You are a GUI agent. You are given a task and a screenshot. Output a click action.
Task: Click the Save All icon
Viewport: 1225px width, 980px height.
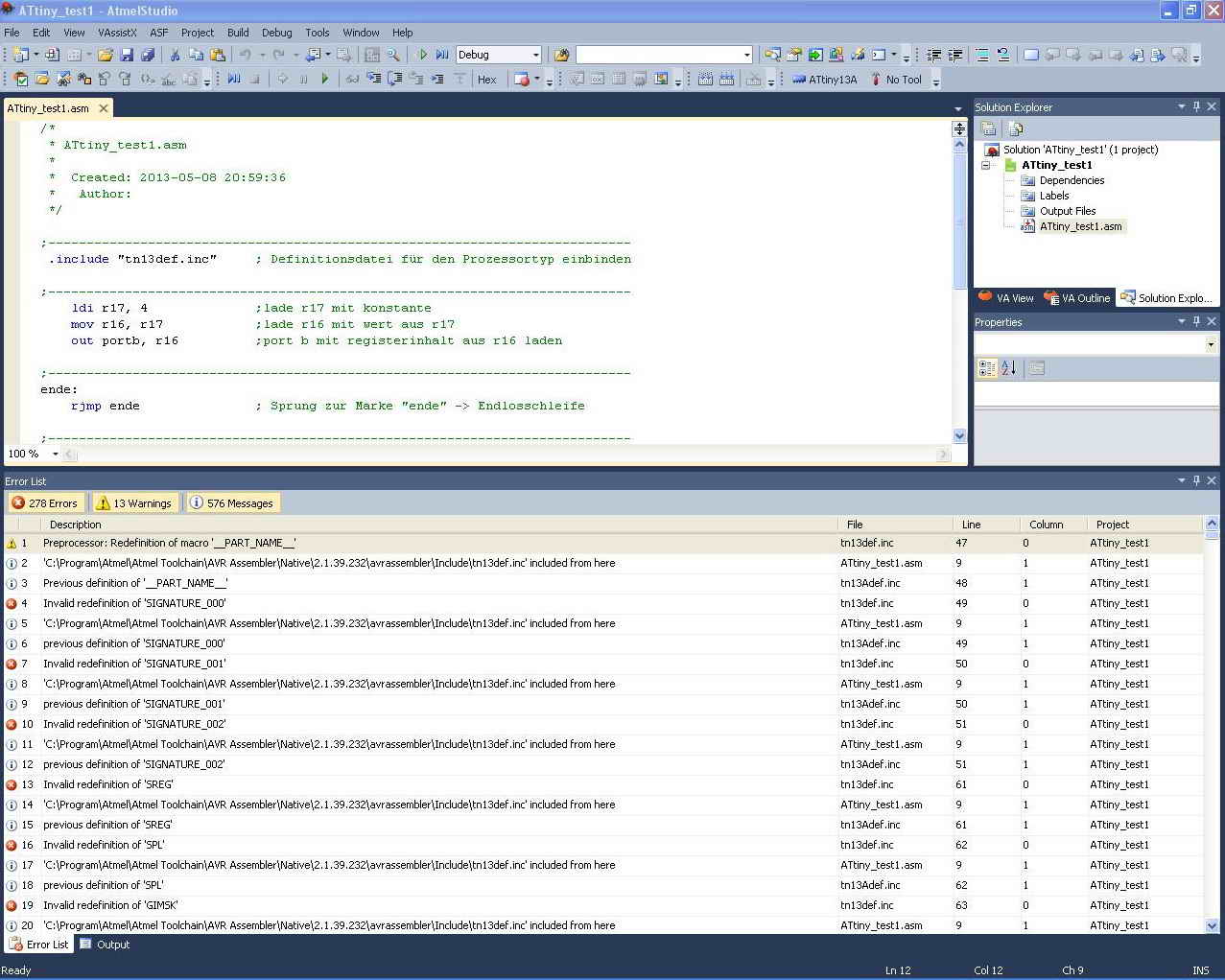[148, 55]
